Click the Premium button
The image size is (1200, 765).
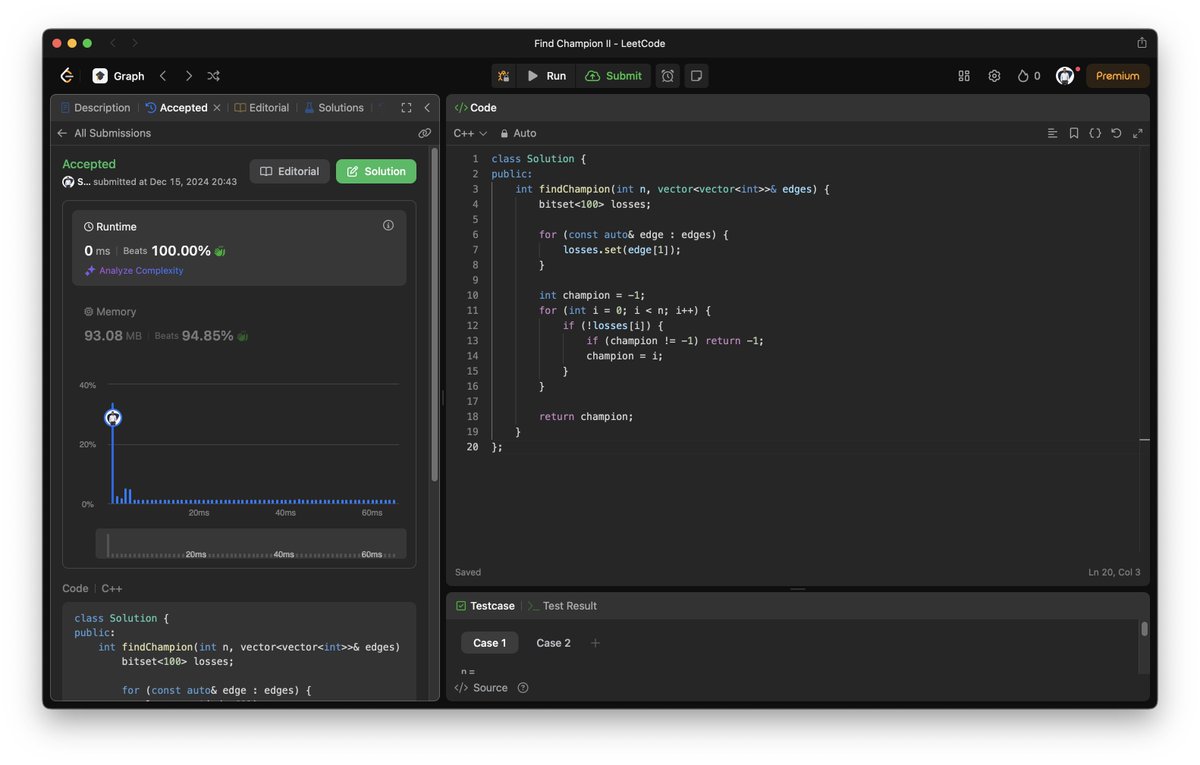click(1117, 76)
